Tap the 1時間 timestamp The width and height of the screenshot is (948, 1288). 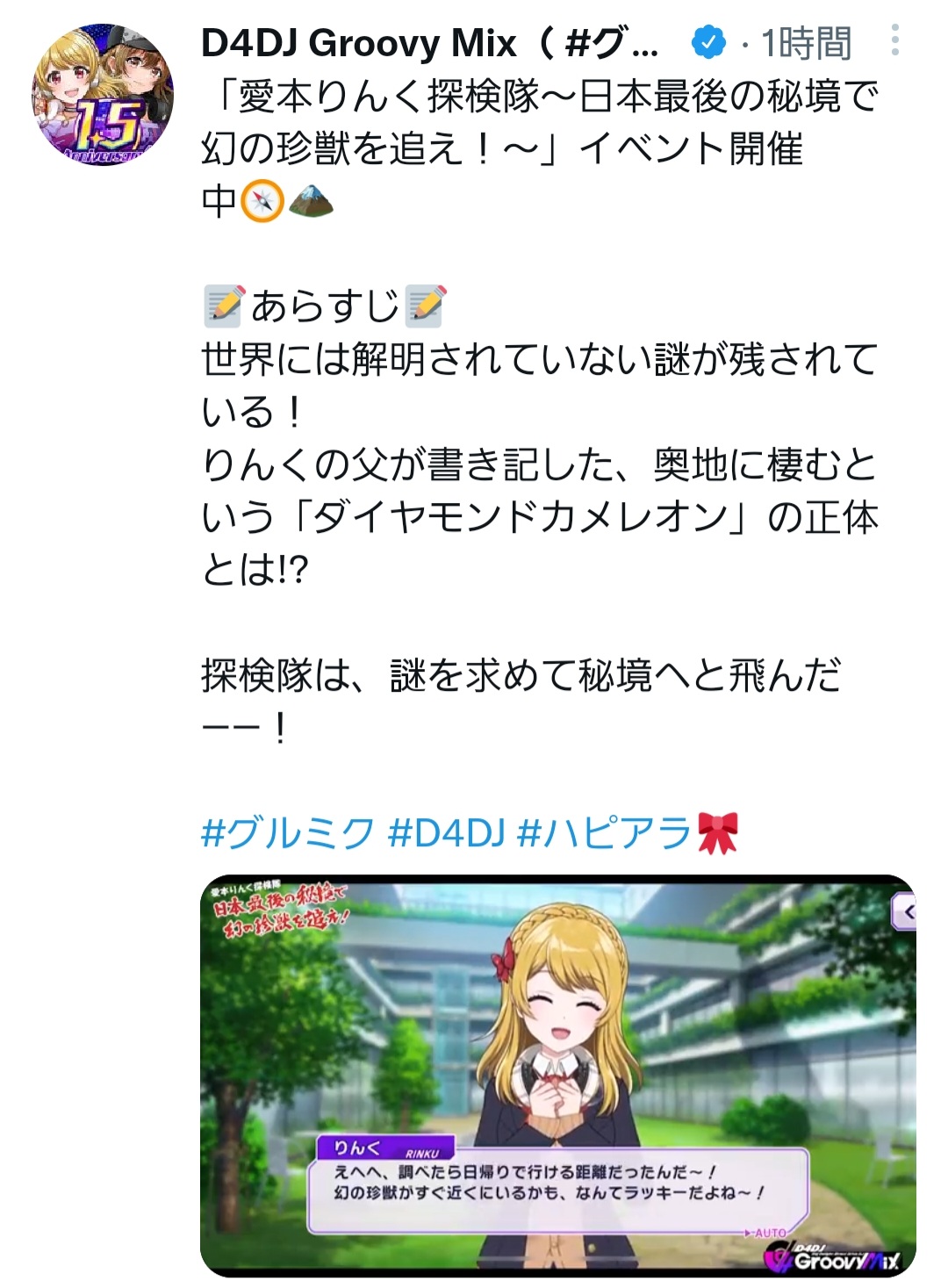coord(806,43)
